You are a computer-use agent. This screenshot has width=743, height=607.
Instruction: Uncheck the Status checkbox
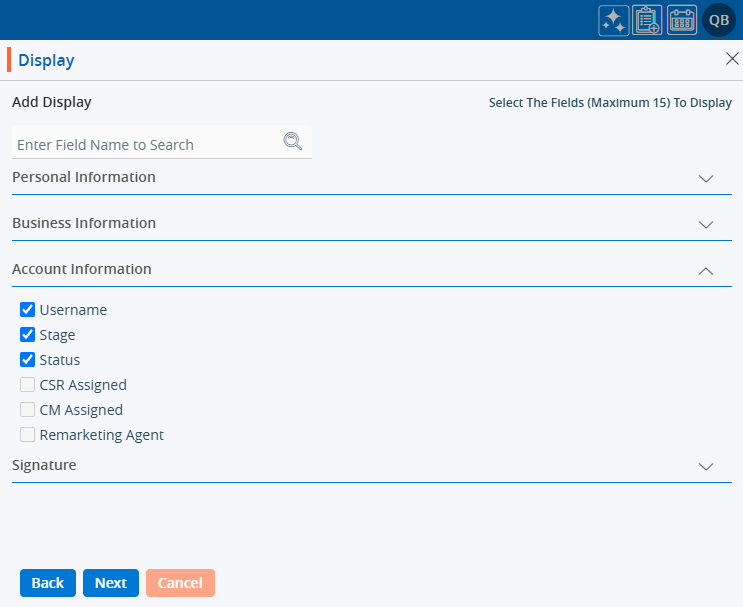click(x=28, y=360)
